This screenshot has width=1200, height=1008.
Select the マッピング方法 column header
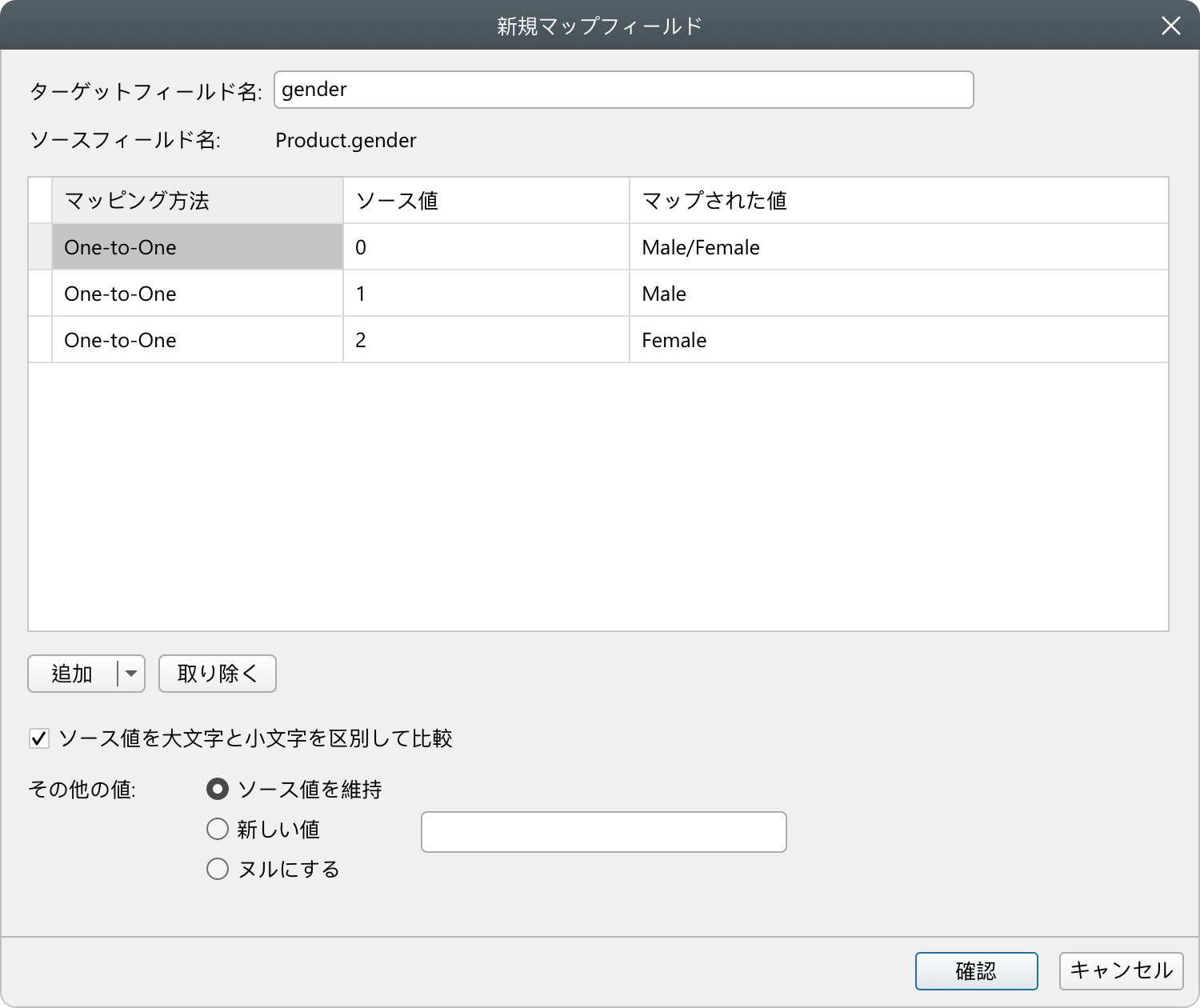pyautogui.click(x=198, y=200)
